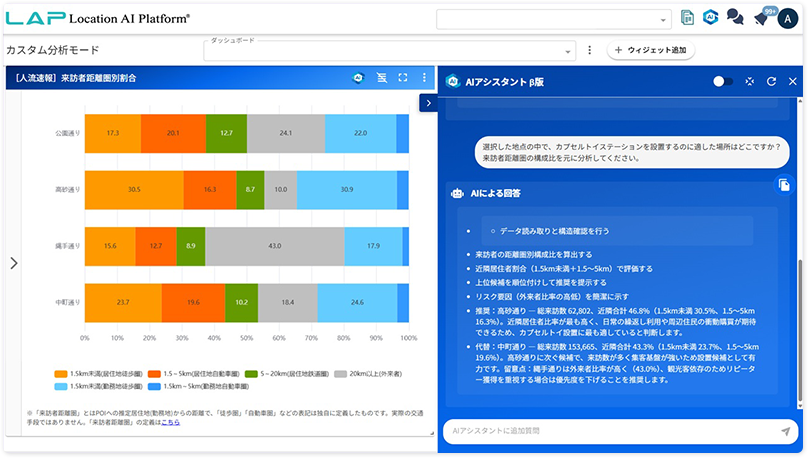Expand the widget to fullscreen
Viewport: 808px width, 458px height.
[x=403, y=77]
